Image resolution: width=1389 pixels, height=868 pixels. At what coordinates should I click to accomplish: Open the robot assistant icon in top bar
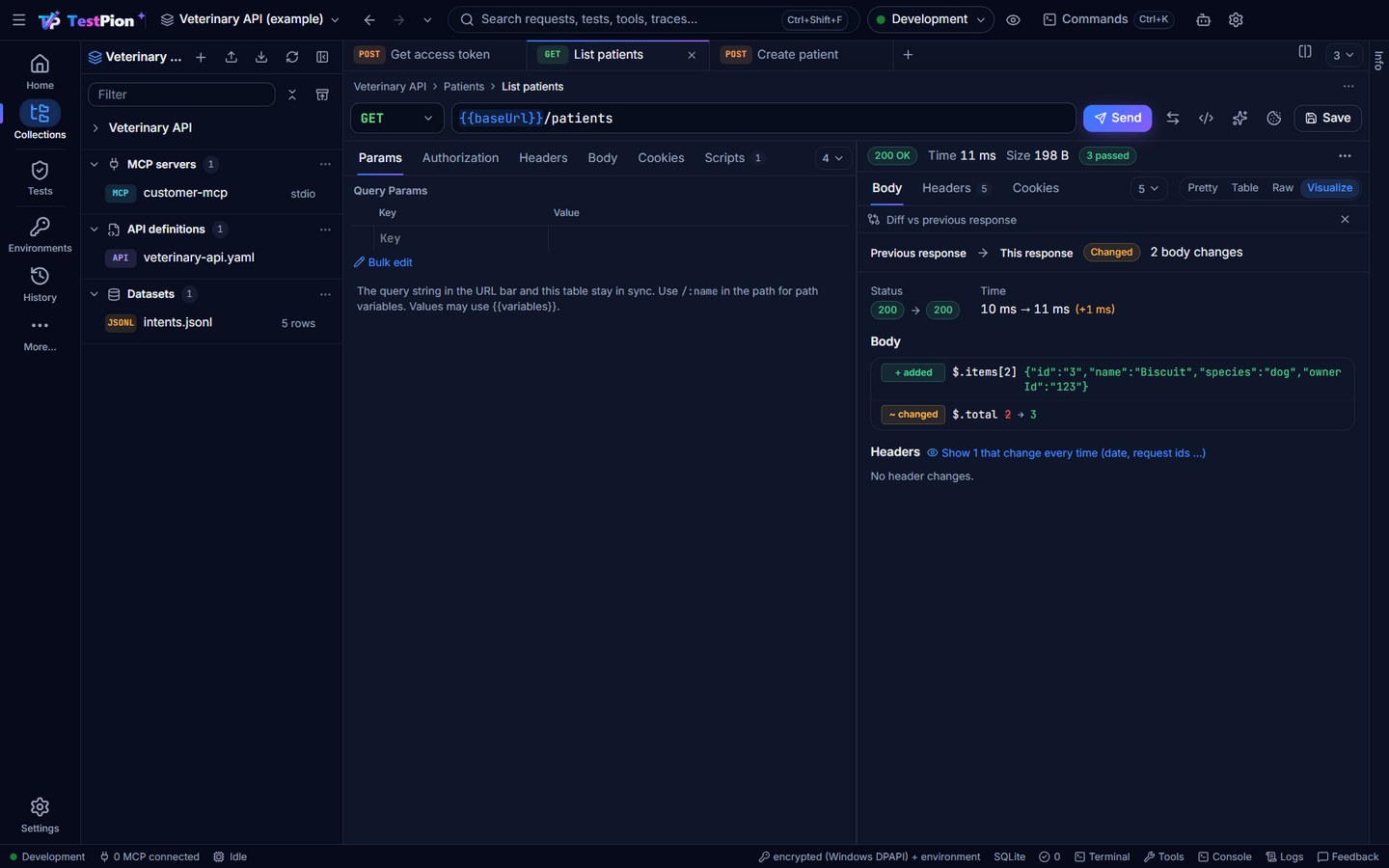[1203, 19]
